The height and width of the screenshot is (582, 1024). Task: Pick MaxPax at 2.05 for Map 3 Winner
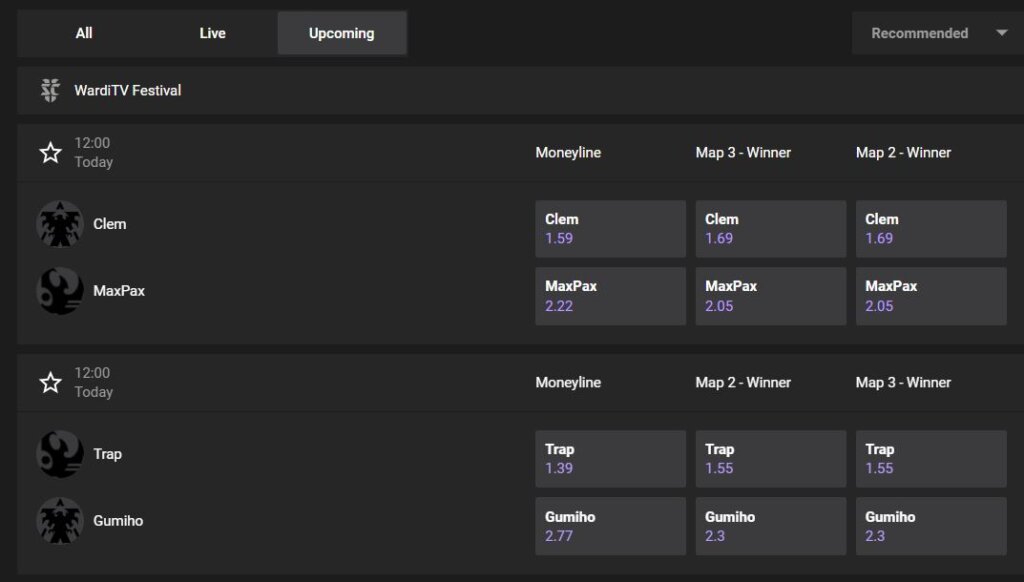click(770, 296)
